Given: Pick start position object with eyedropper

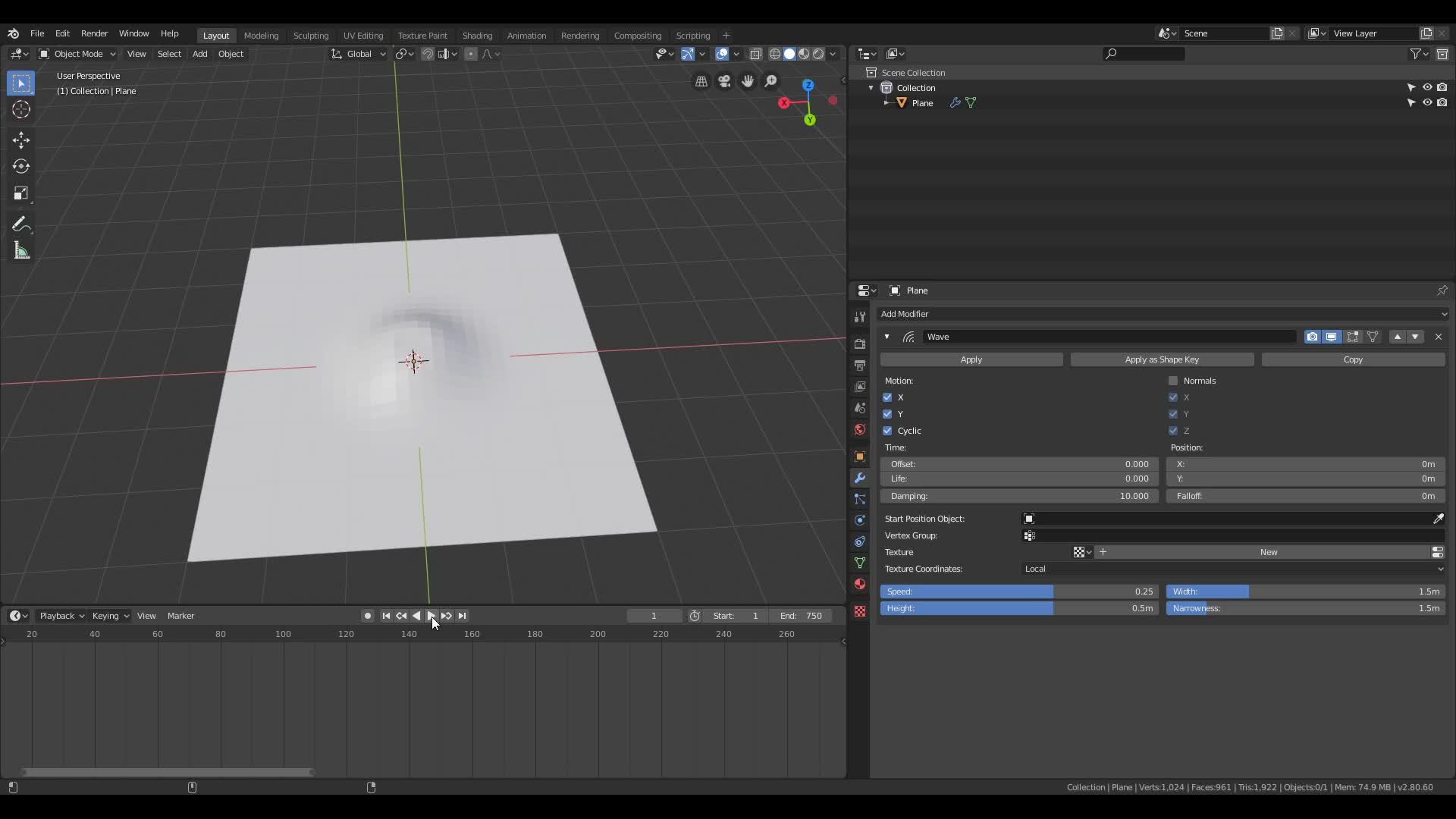Looking at the screenshot, I should [x=1438, y=519].
